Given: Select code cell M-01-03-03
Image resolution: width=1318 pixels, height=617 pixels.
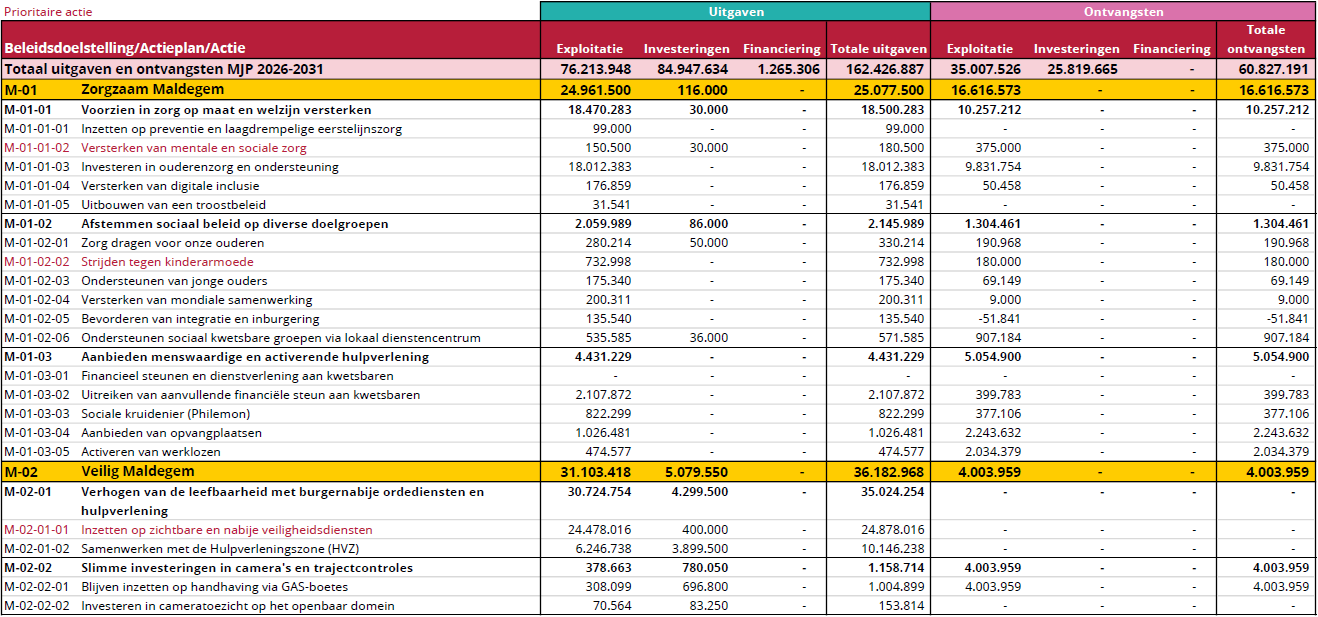Looking at the screenshot, I should [37, 414].
